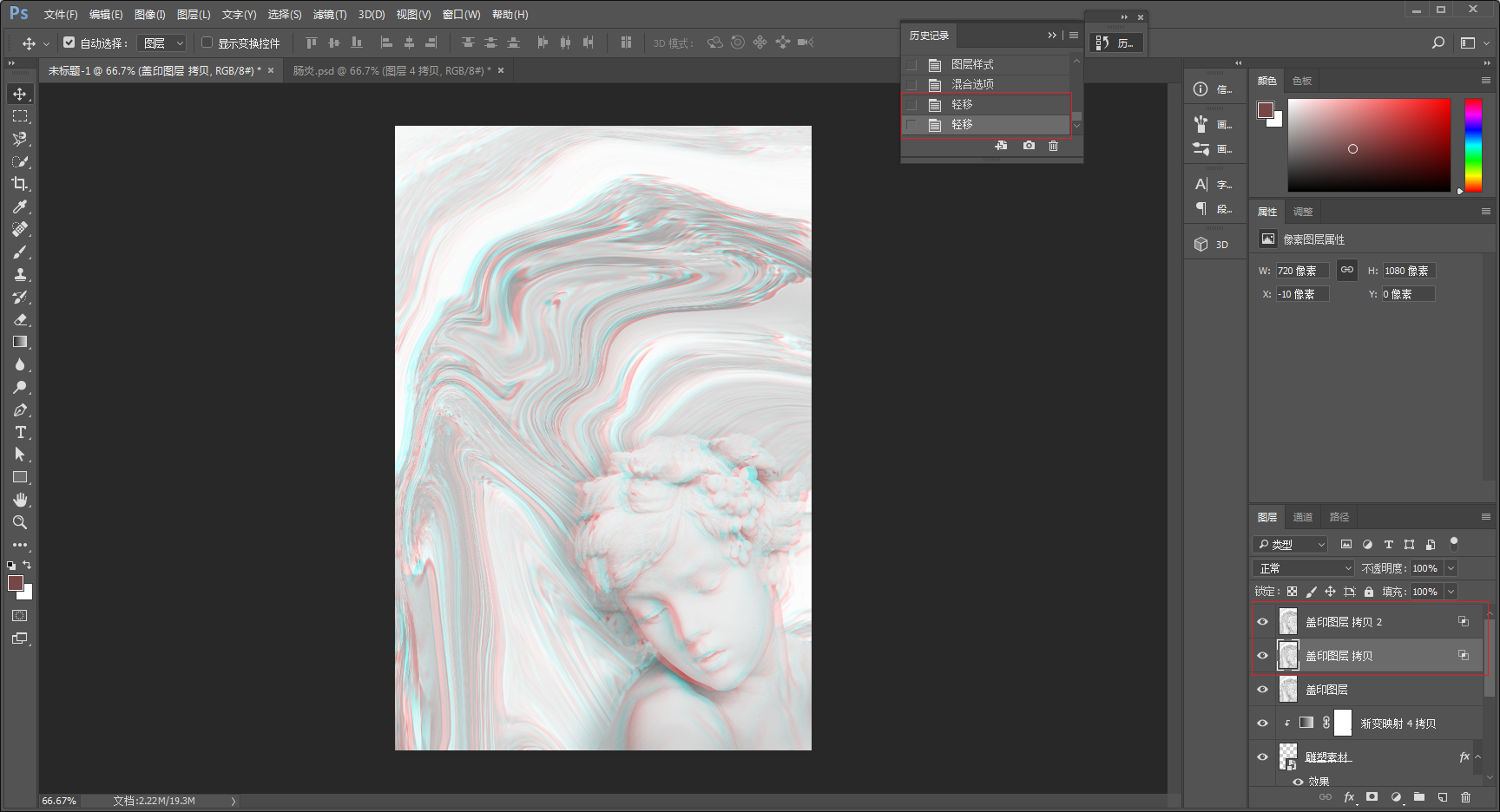This screenshot has height=812, width=1500.
Task: Switch to the 通道 tab
Action: click(1303, 517)
